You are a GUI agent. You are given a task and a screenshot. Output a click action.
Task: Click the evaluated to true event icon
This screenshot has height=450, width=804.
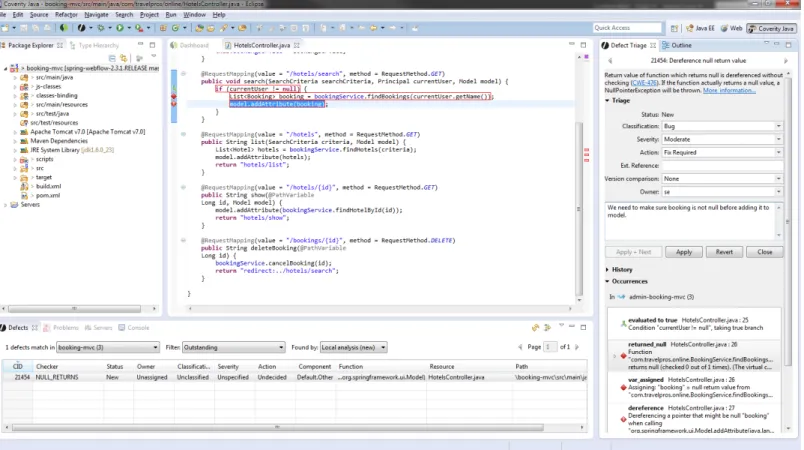[624, 324]
